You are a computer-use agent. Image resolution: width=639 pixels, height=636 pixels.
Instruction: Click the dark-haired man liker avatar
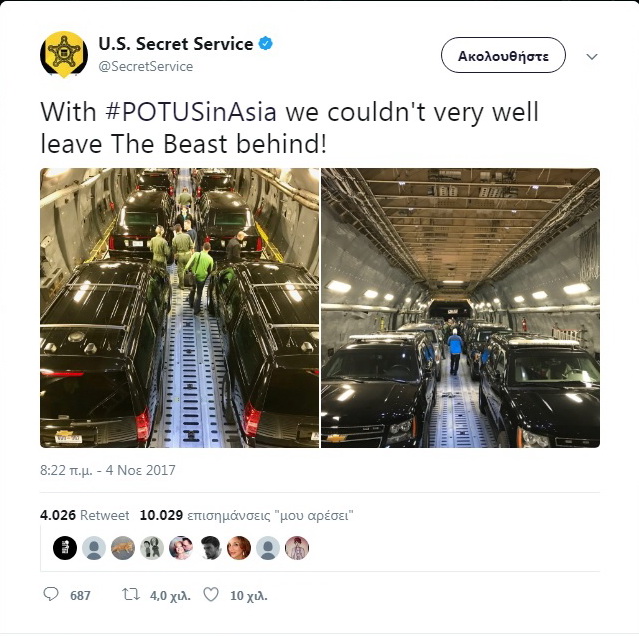(x=210, y=548)
